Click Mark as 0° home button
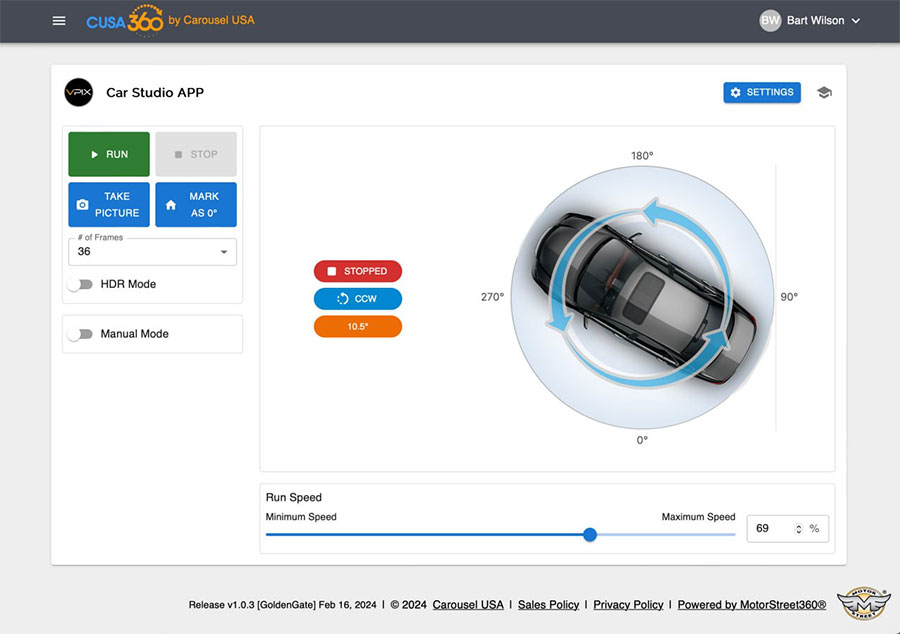Image resolution: width=900 pixels, height=634 pixels. (196, 204)
